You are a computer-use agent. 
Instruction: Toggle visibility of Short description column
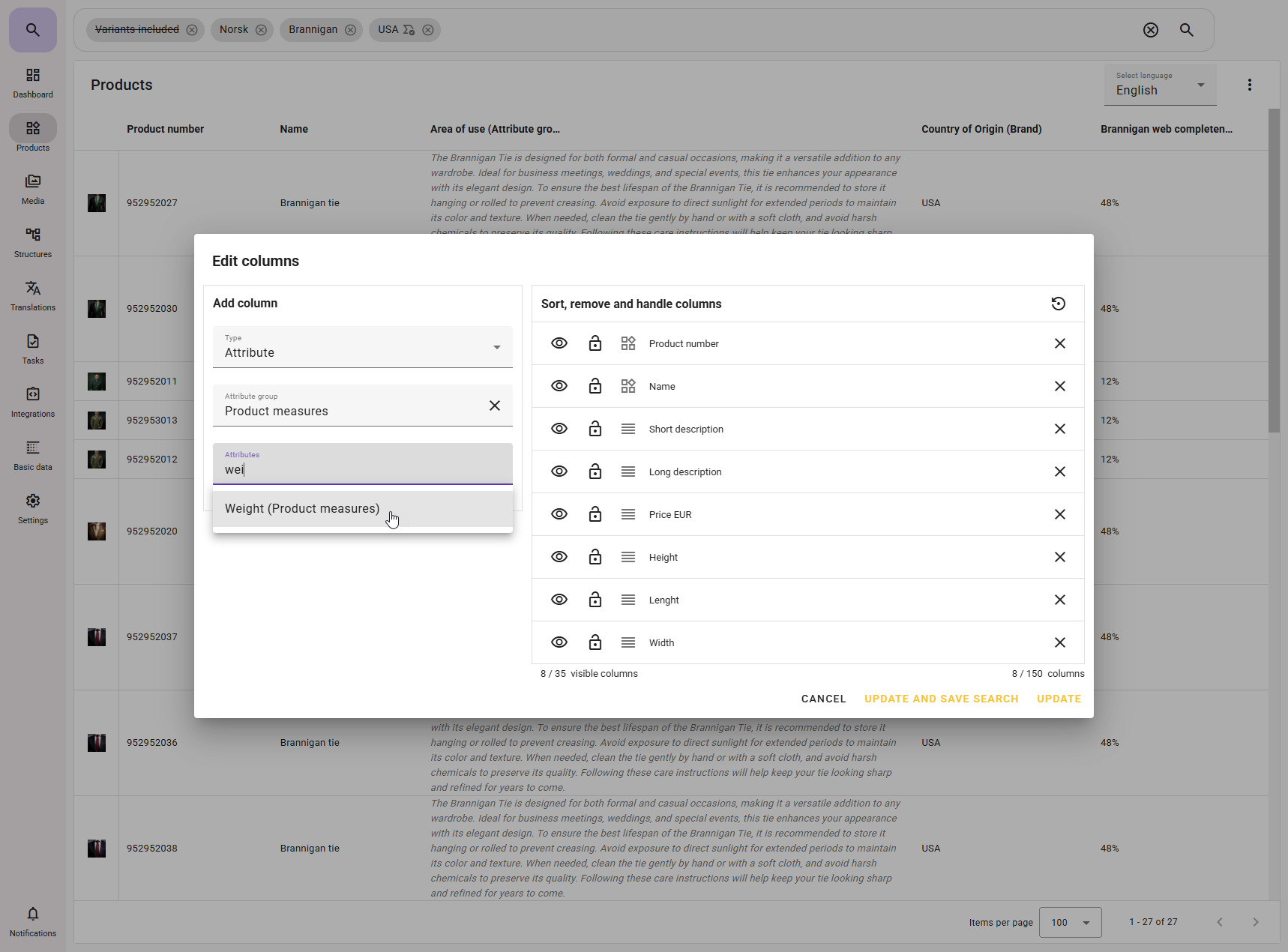559,429
